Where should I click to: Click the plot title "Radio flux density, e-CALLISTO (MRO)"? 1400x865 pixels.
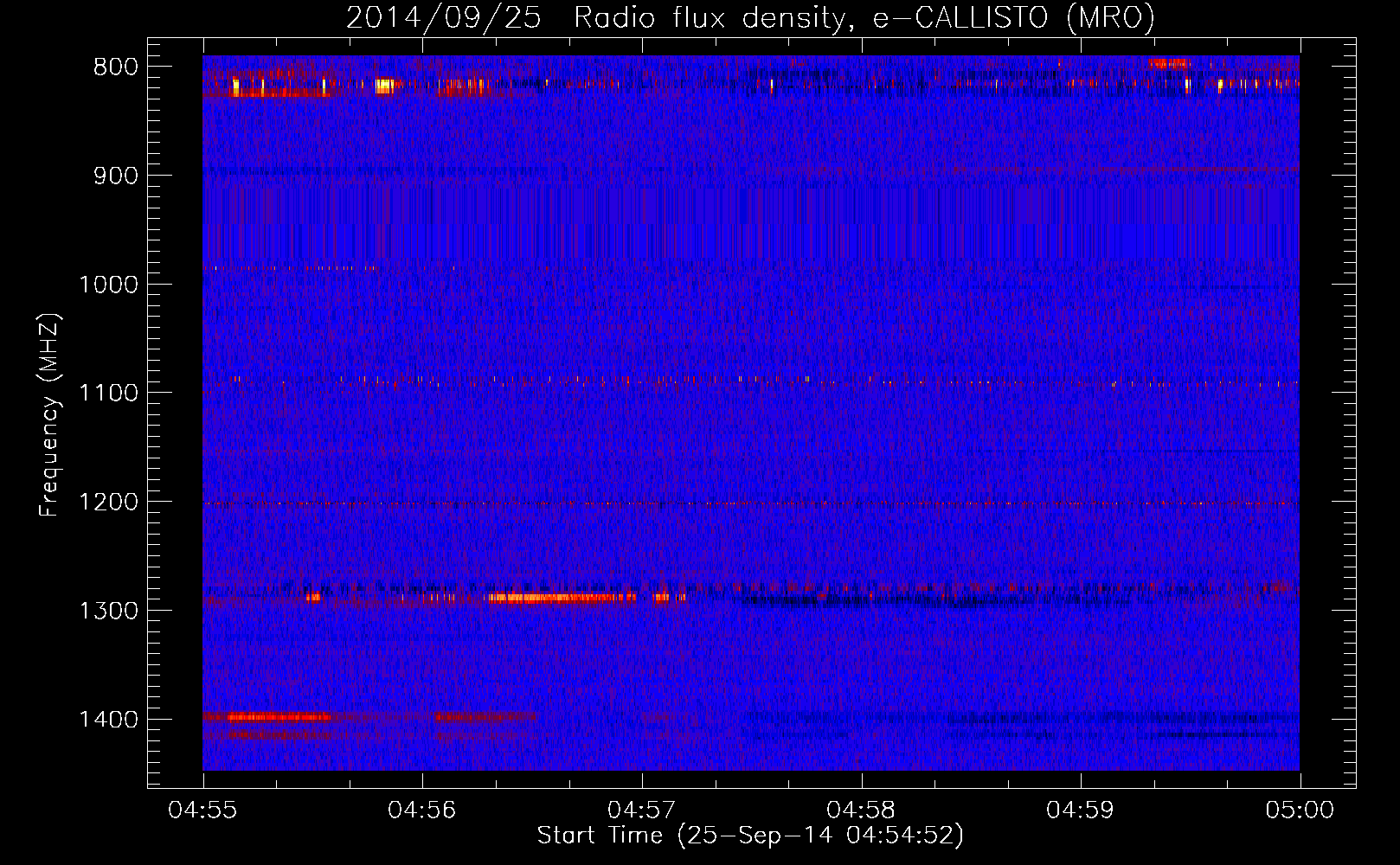pyautogui.click(x=864, y=17)
